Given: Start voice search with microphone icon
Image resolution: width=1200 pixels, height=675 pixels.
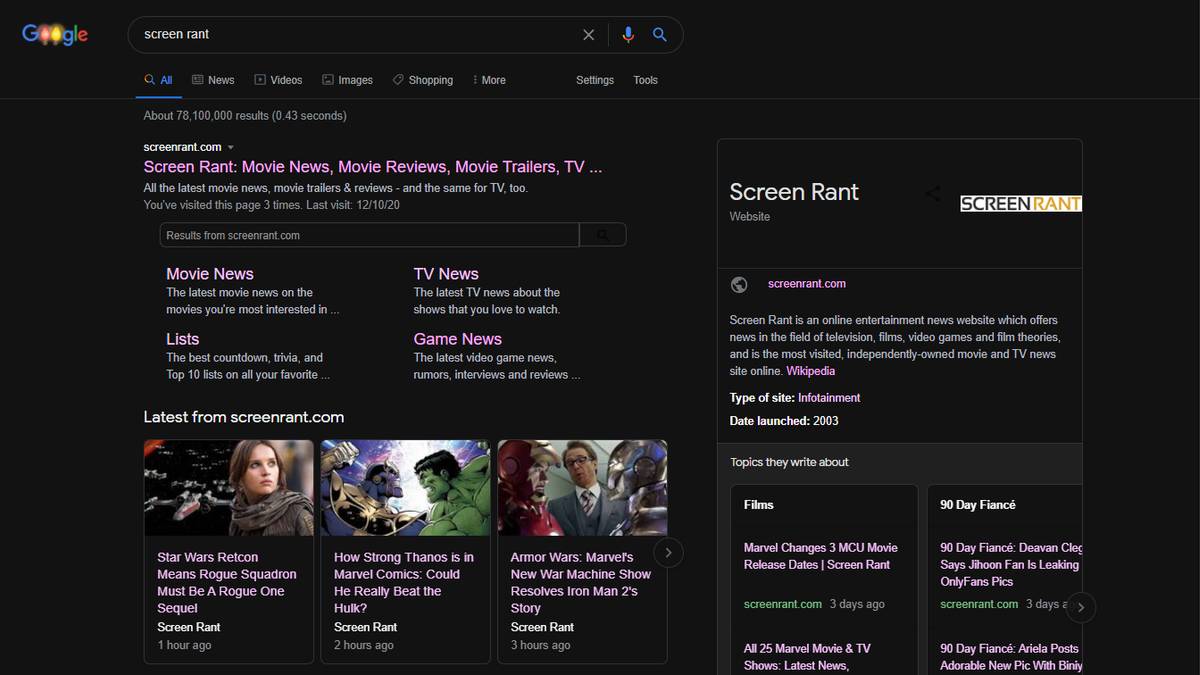Looking at the screenshot, I should 627,35.
